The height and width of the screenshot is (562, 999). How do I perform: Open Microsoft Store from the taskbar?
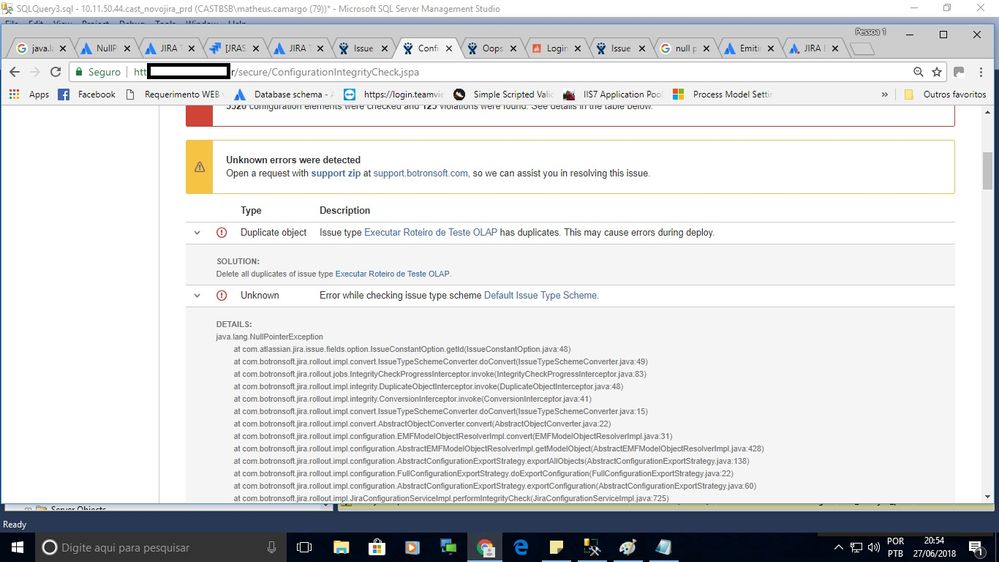[x=377, y=547]
